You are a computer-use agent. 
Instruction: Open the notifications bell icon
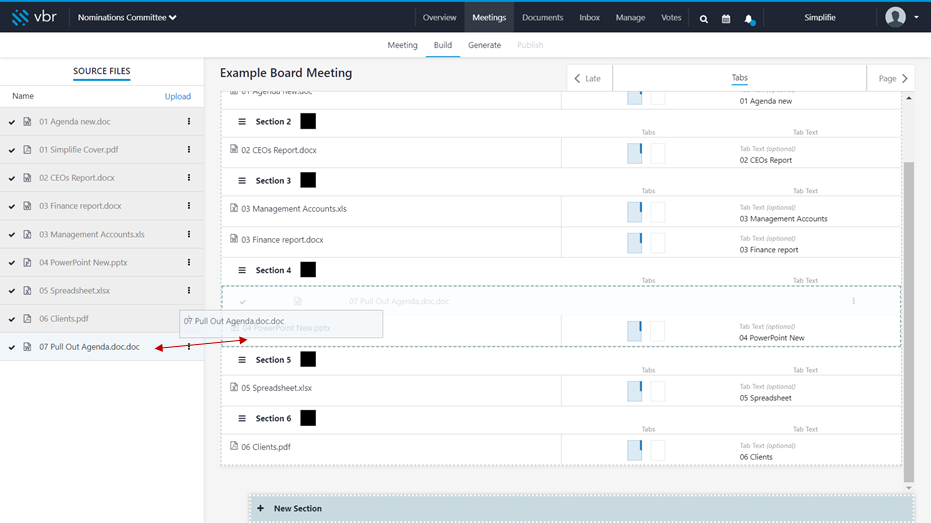point(749,19)
